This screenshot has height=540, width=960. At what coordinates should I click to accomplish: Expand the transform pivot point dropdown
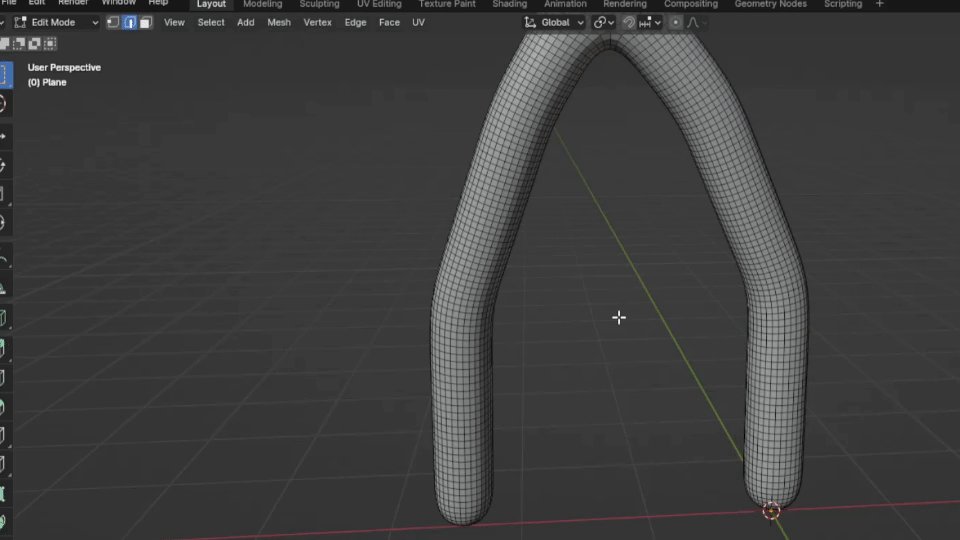pos(603,22)
